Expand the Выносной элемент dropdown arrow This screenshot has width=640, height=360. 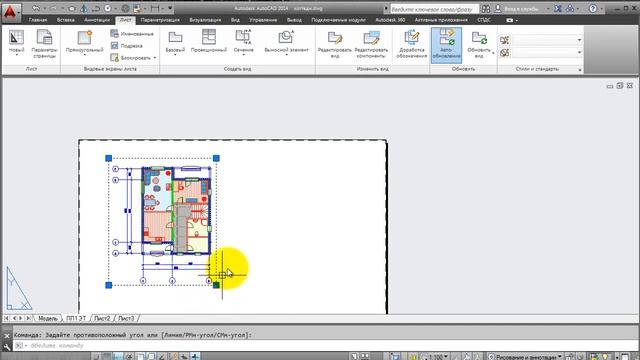(287, 55)
